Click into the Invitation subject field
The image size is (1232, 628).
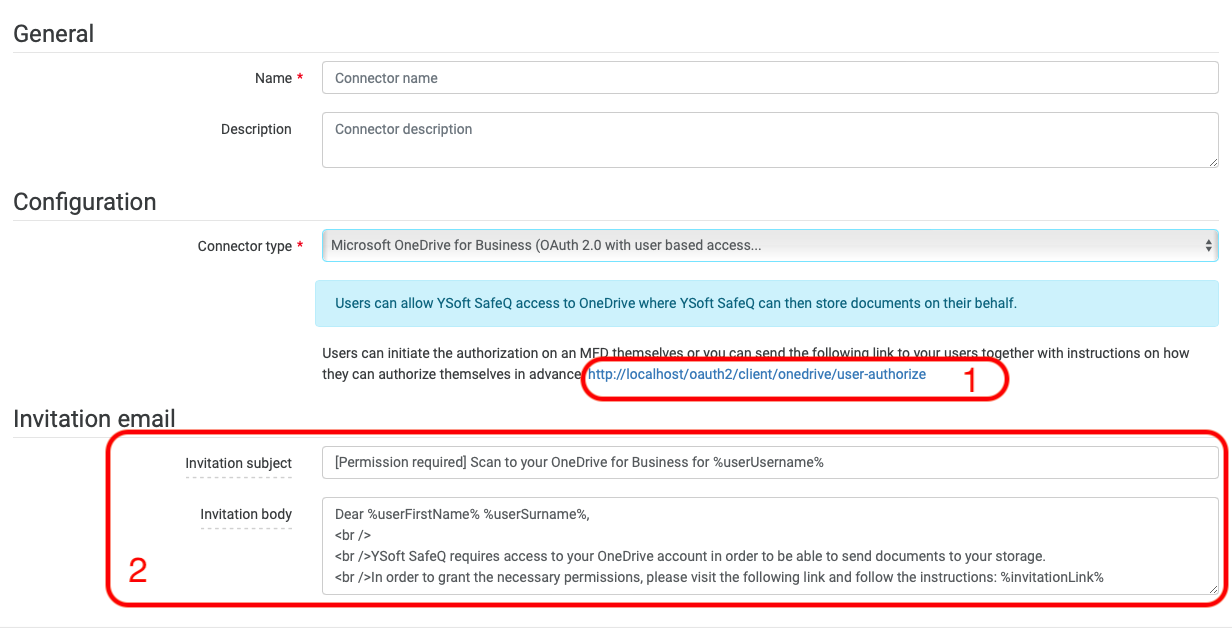pyautogui.click(x=769, y=463)
